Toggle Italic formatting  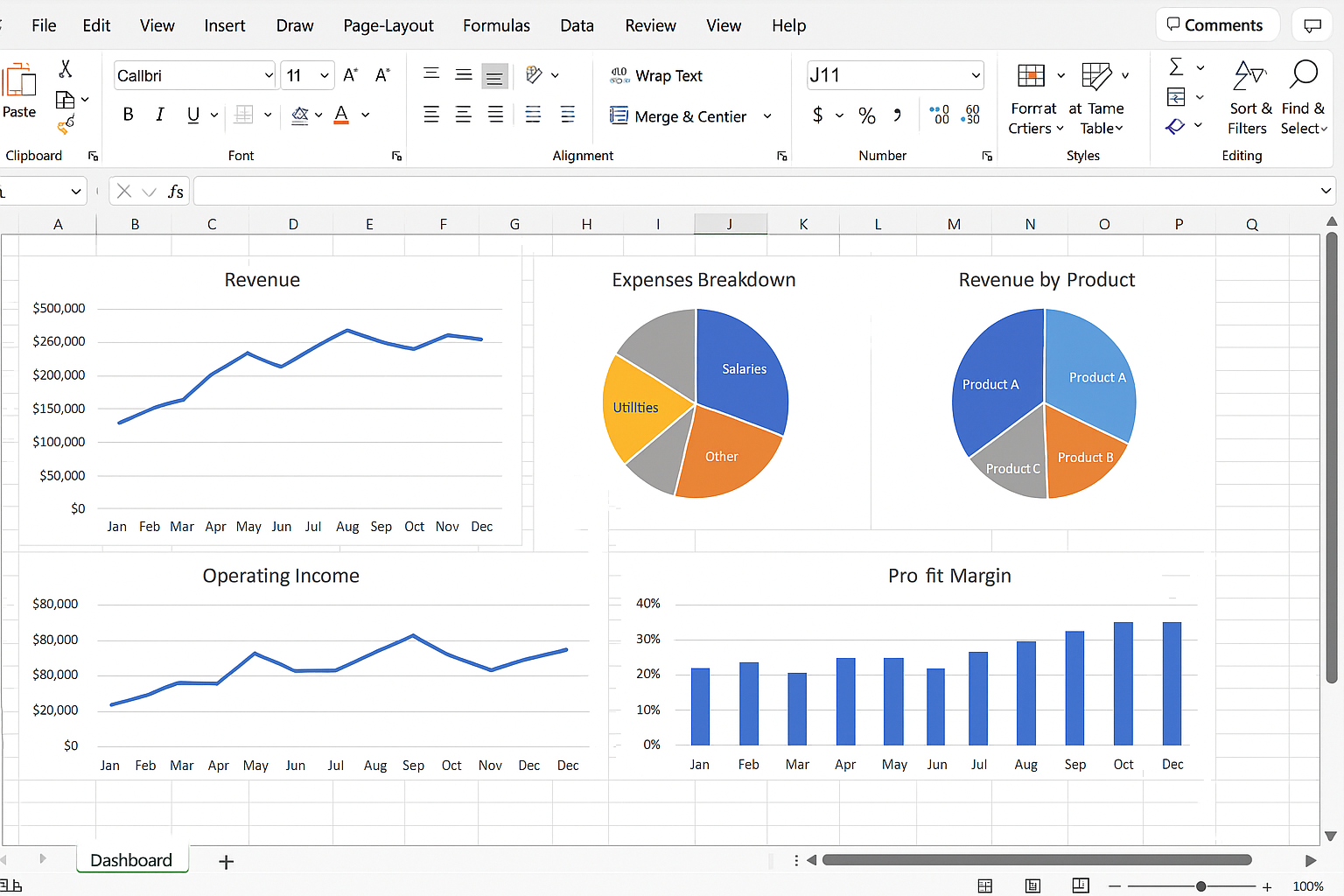click(159, 115)
